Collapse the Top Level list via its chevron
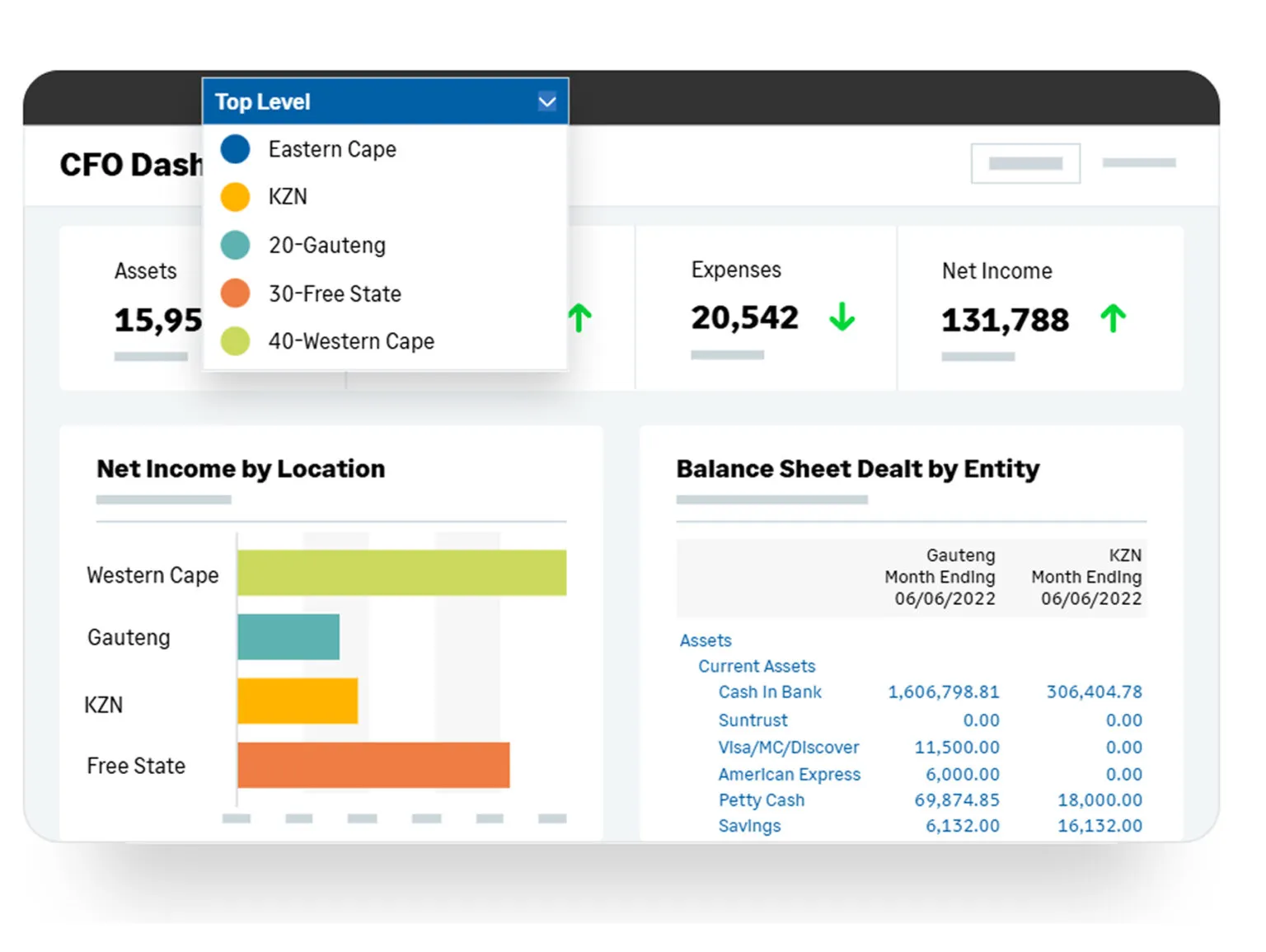Viewport: 1266px width, 952px height. pos(546,101)
